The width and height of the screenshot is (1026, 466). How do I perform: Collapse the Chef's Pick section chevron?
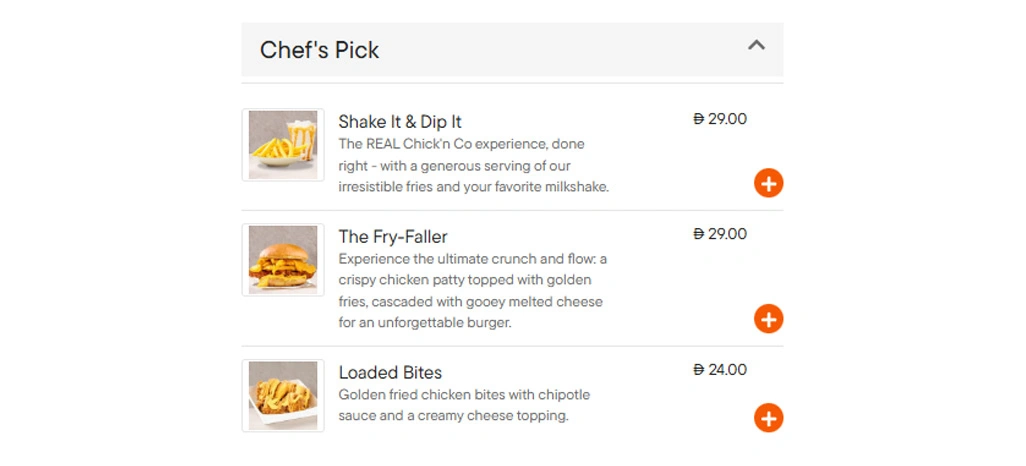pyautogui.click(x=757, y=45)
